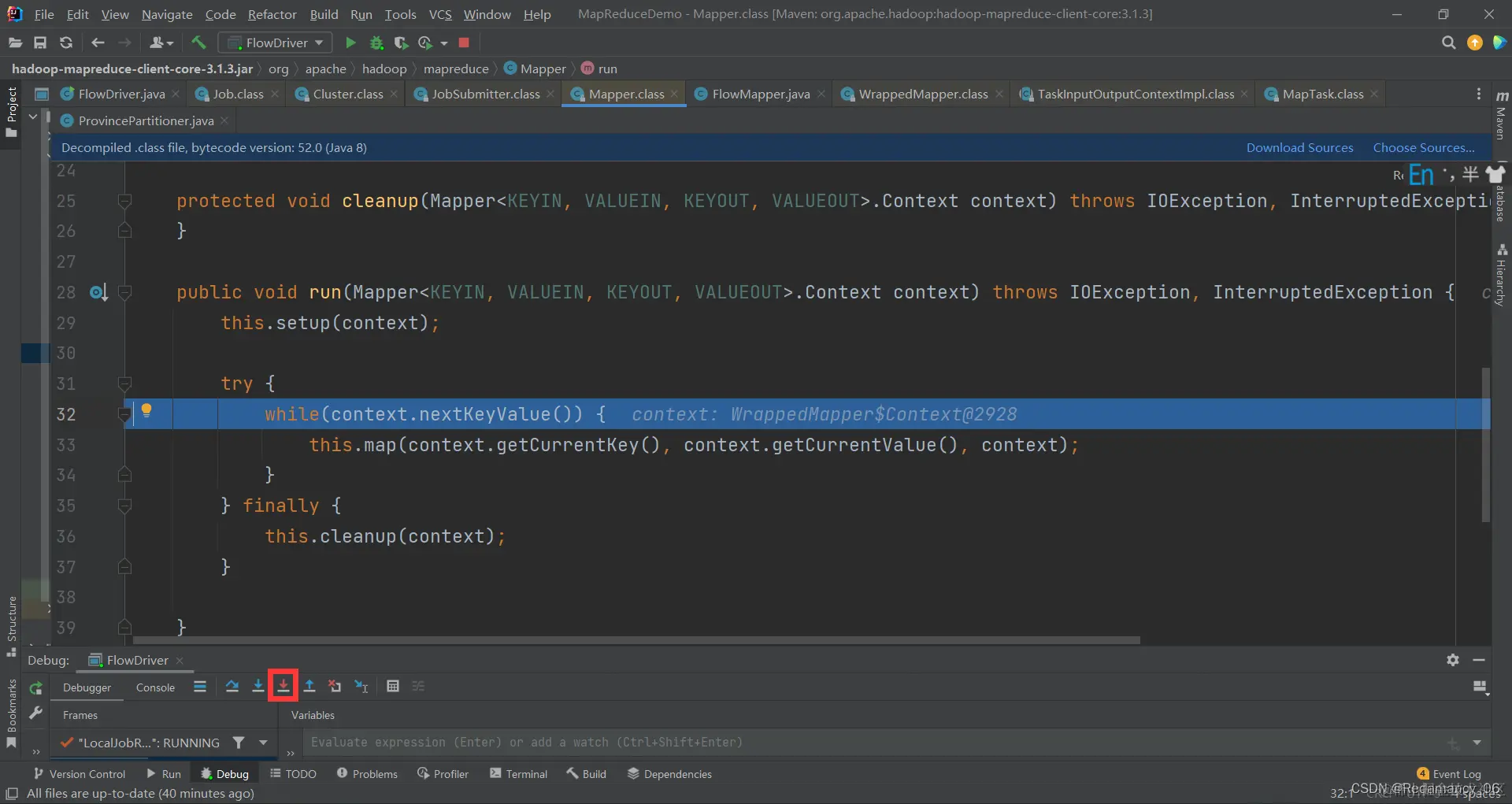Click Step Into in the debug toolbar
Image resolution: width=1512 pixels, height=804 pixels.
point(258,686)
